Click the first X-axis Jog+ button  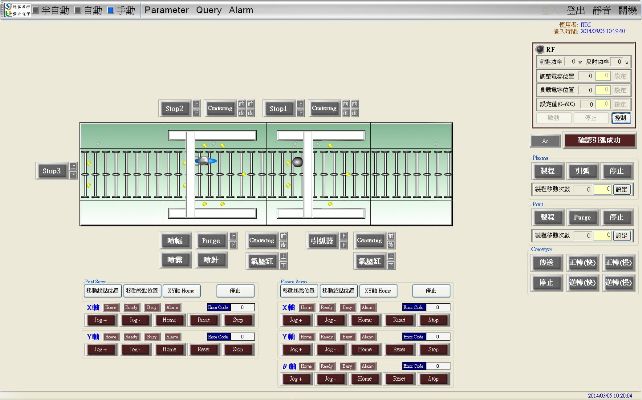point(99,321)
